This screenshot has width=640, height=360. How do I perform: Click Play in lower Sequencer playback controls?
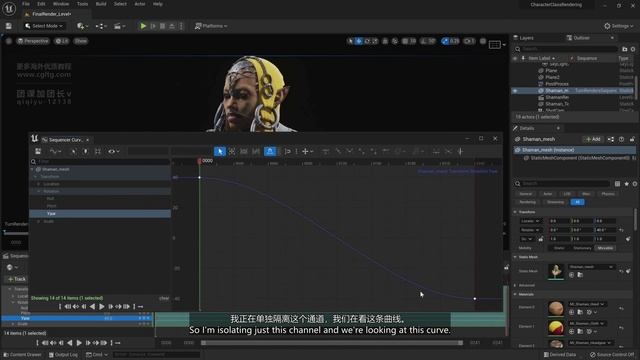point(79,343)
